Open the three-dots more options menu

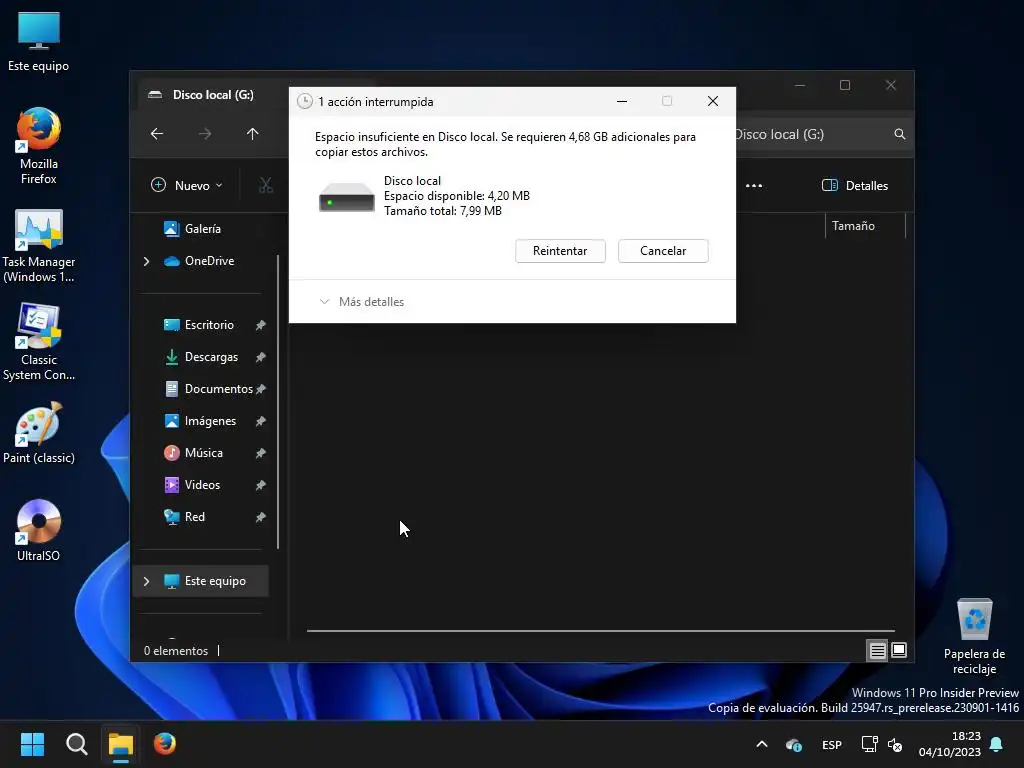point(754,185)
